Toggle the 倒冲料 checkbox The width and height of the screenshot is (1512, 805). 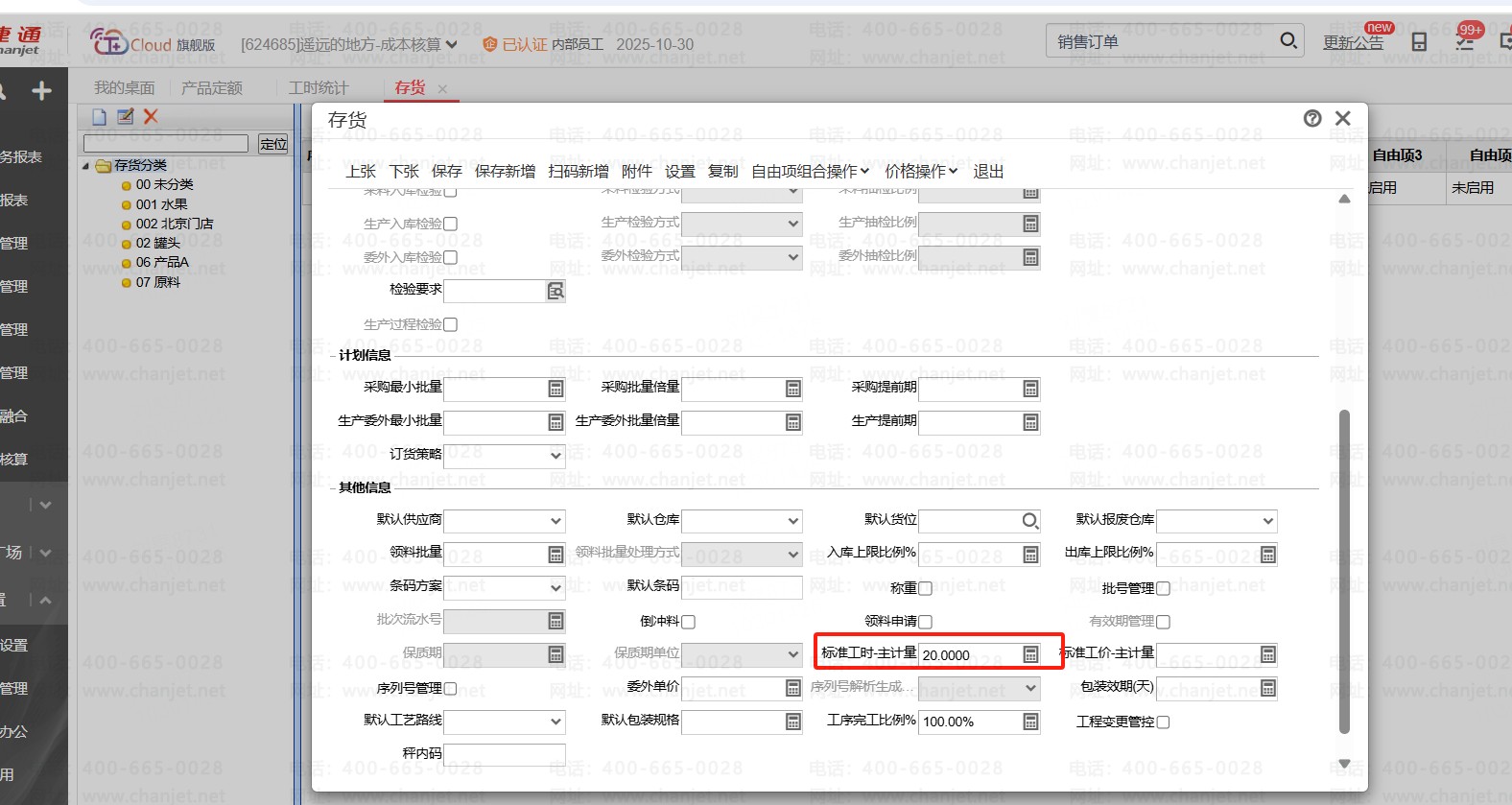pyautogui.click(x=688, y=622)
